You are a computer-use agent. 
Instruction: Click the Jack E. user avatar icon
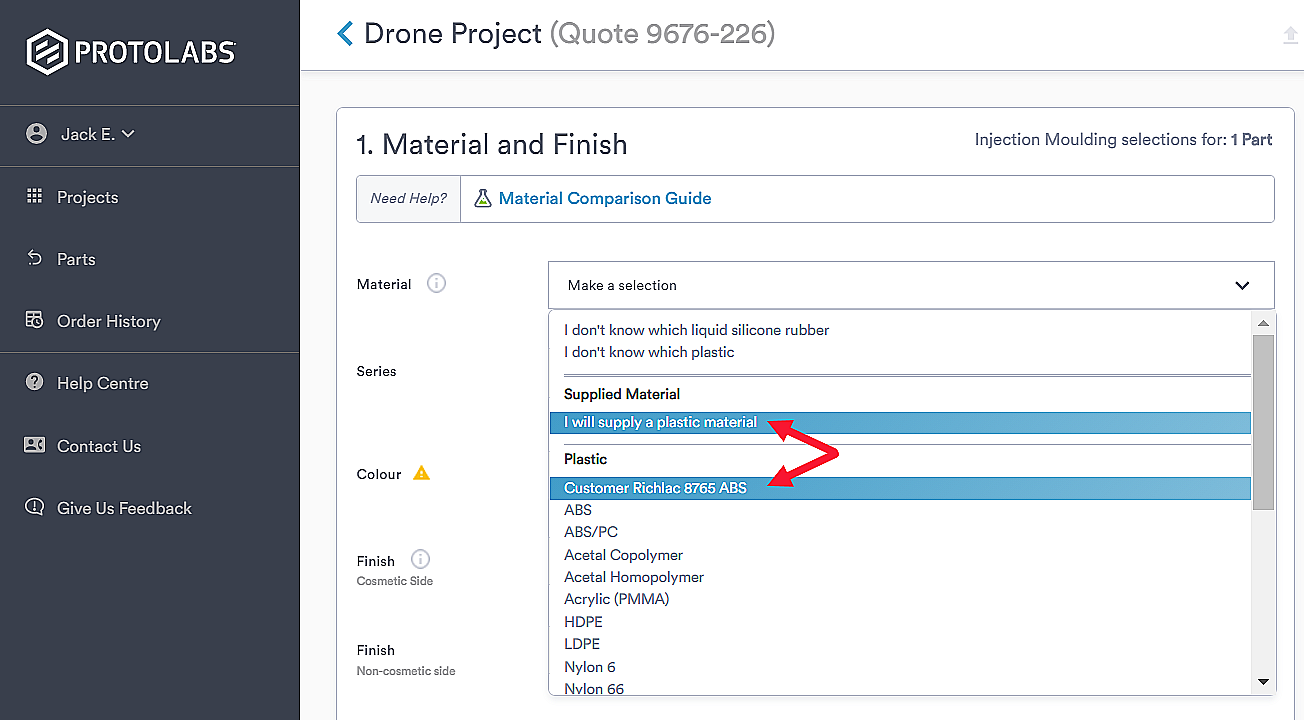(x=37, y=134)
